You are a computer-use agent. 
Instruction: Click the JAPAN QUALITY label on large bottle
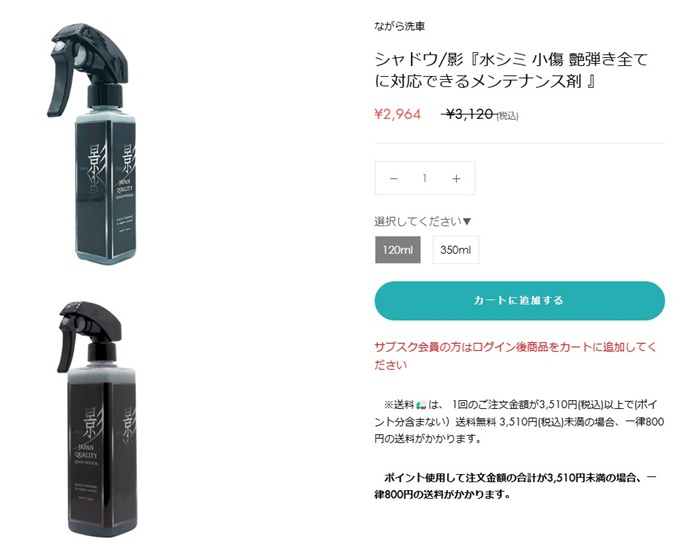pos(86,451)
